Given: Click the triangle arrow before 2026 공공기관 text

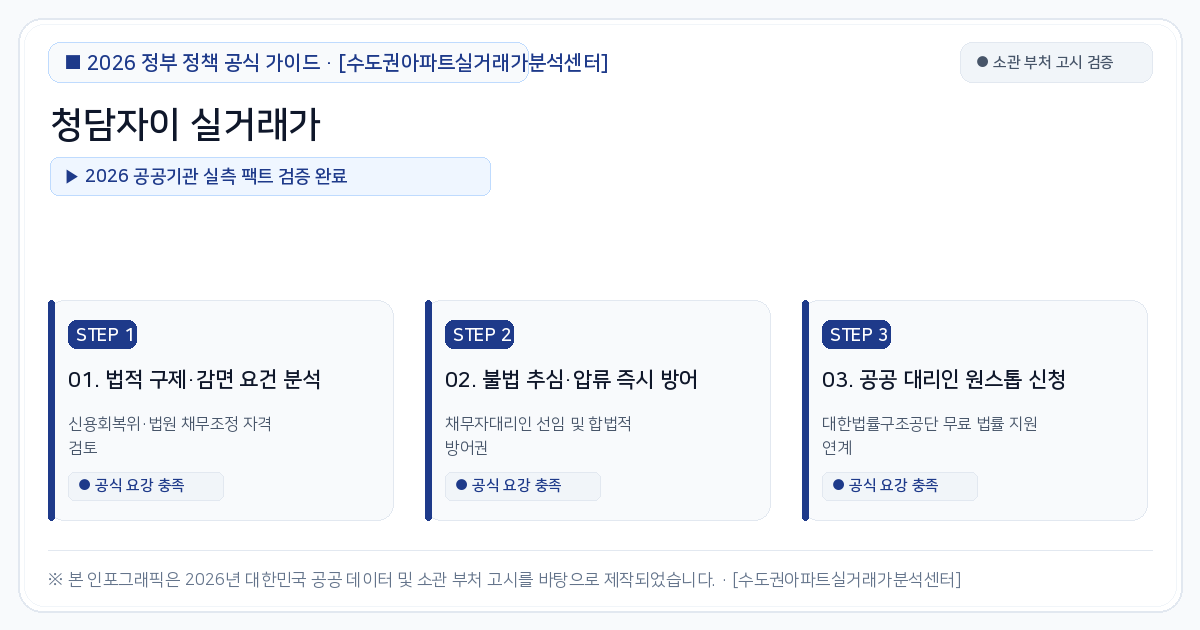Looking at the screenshot, I should (72, 176).
